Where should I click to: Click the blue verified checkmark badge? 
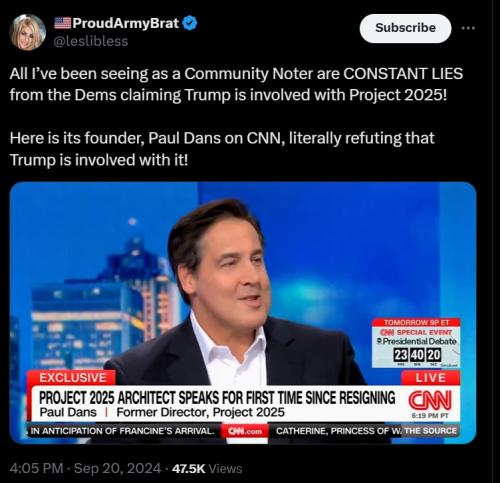click(x=190, y=23)
